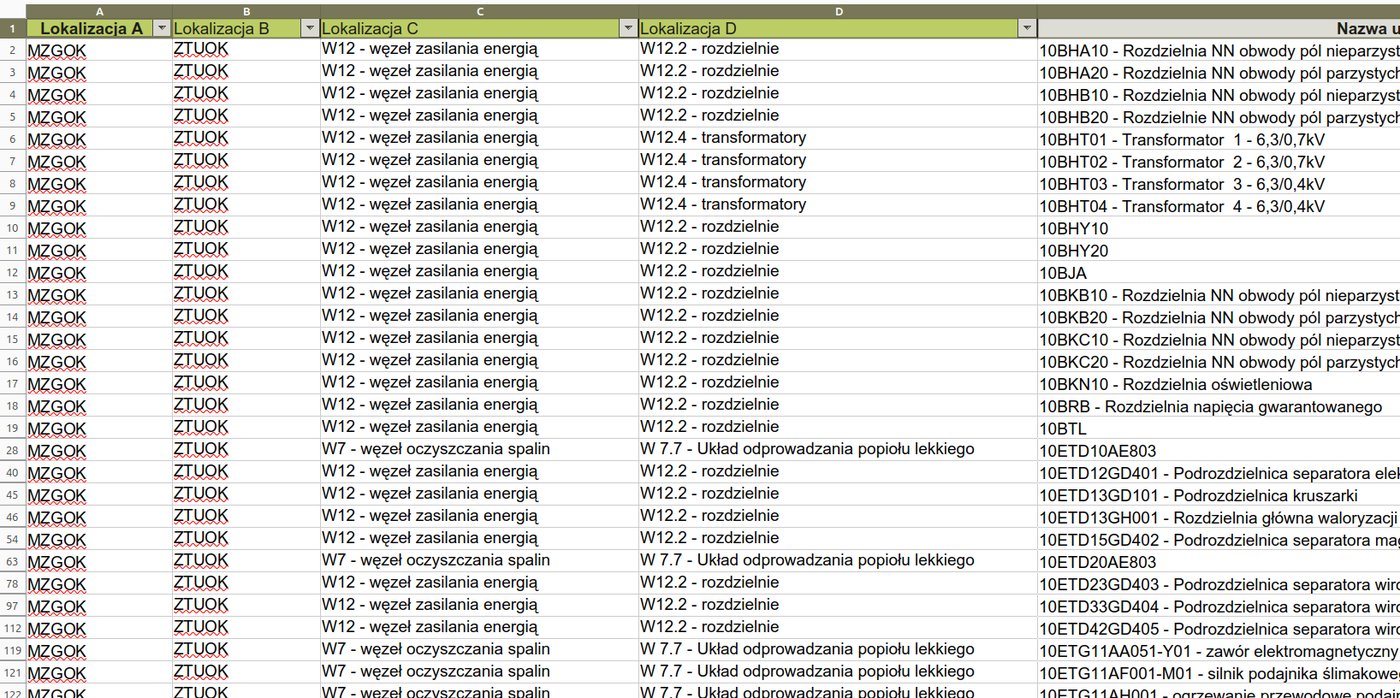Click the 10BRB - Rozdzielnia napięcia gwarantowanego cell
1400x698 pixels.
[1218, 406]
